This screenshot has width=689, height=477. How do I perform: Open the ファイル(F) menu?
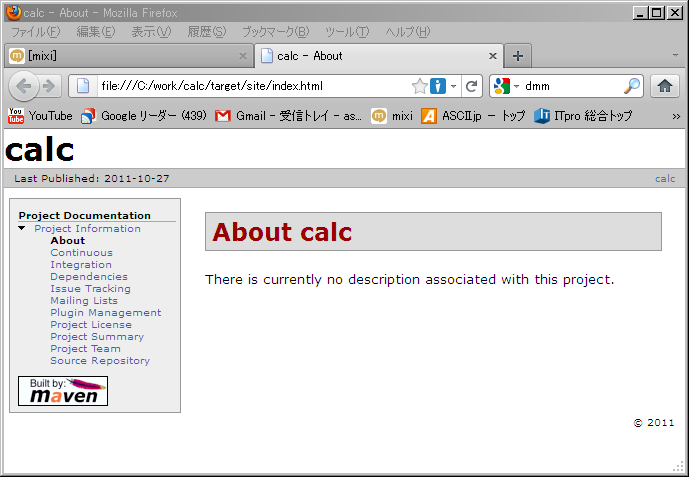coord(35,32)
